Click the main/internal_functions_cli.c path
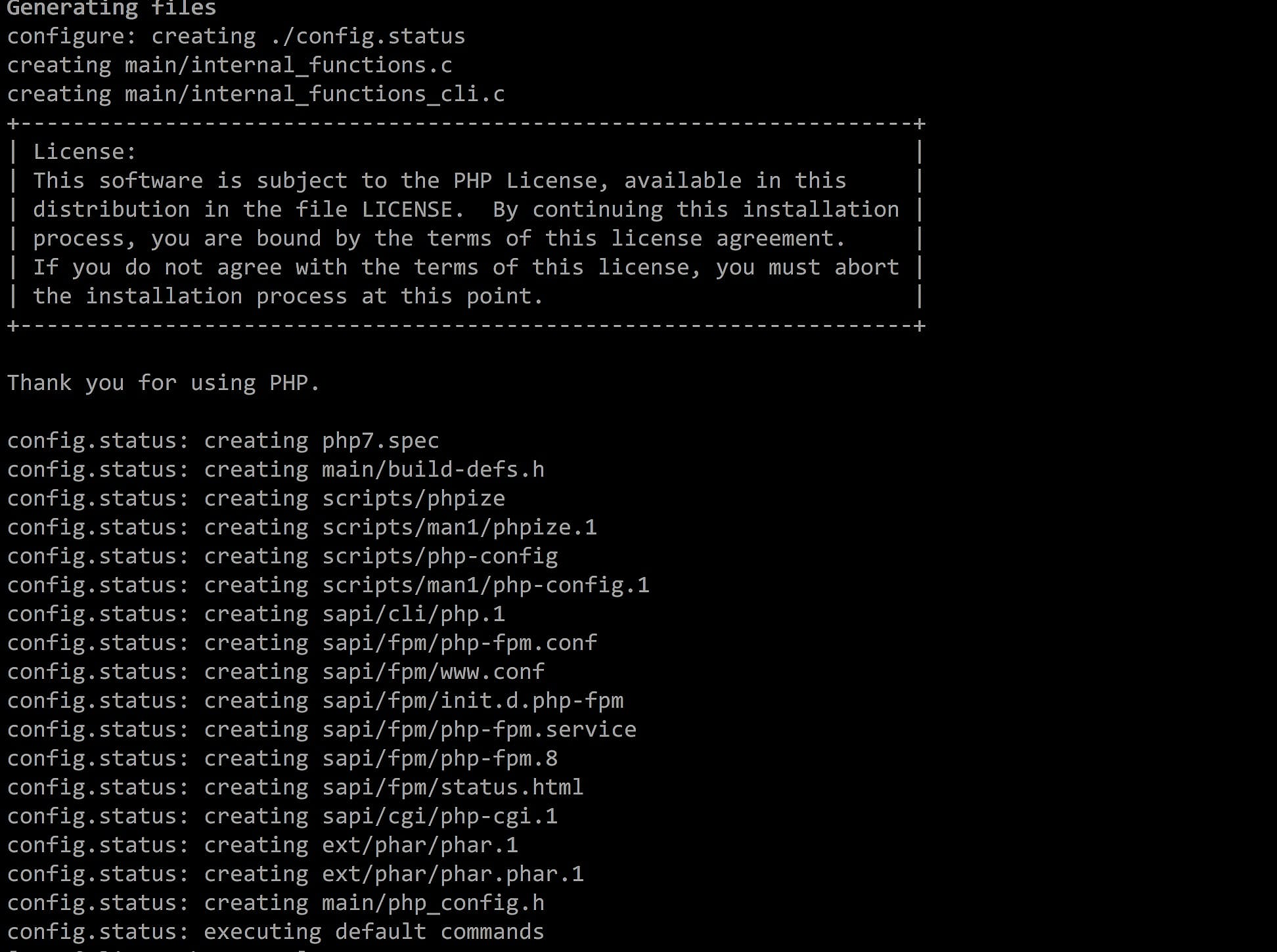This screenshot has width=1277, height=952. tap(315, 94)
